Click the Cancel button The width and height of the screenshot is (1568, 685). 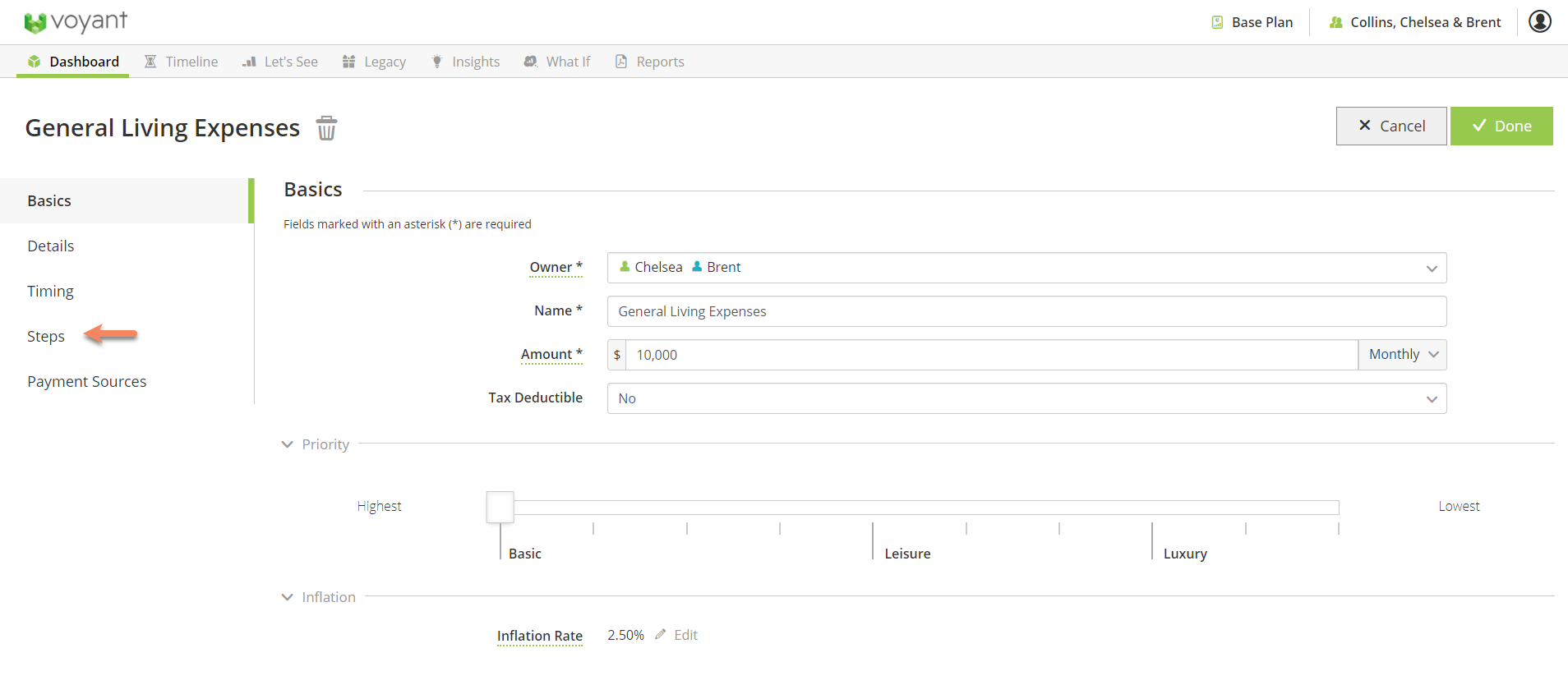pos(1390,126)
